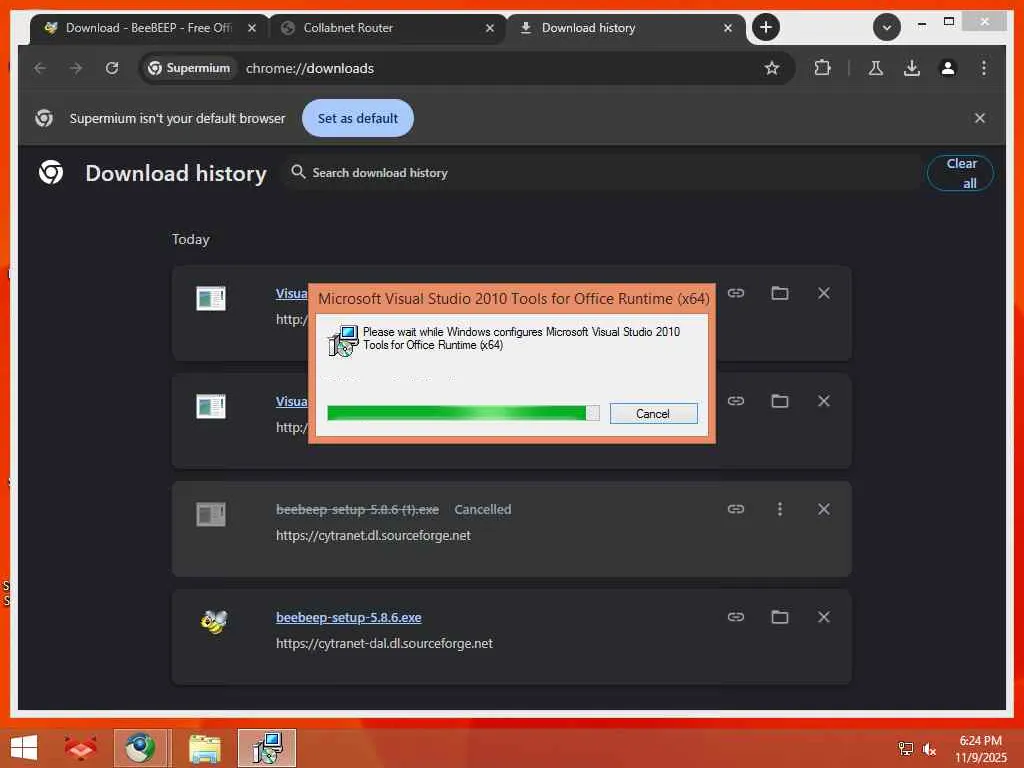Go back to previous page
The height and width of the screenshot is (768, 1024).
[40, 68]
